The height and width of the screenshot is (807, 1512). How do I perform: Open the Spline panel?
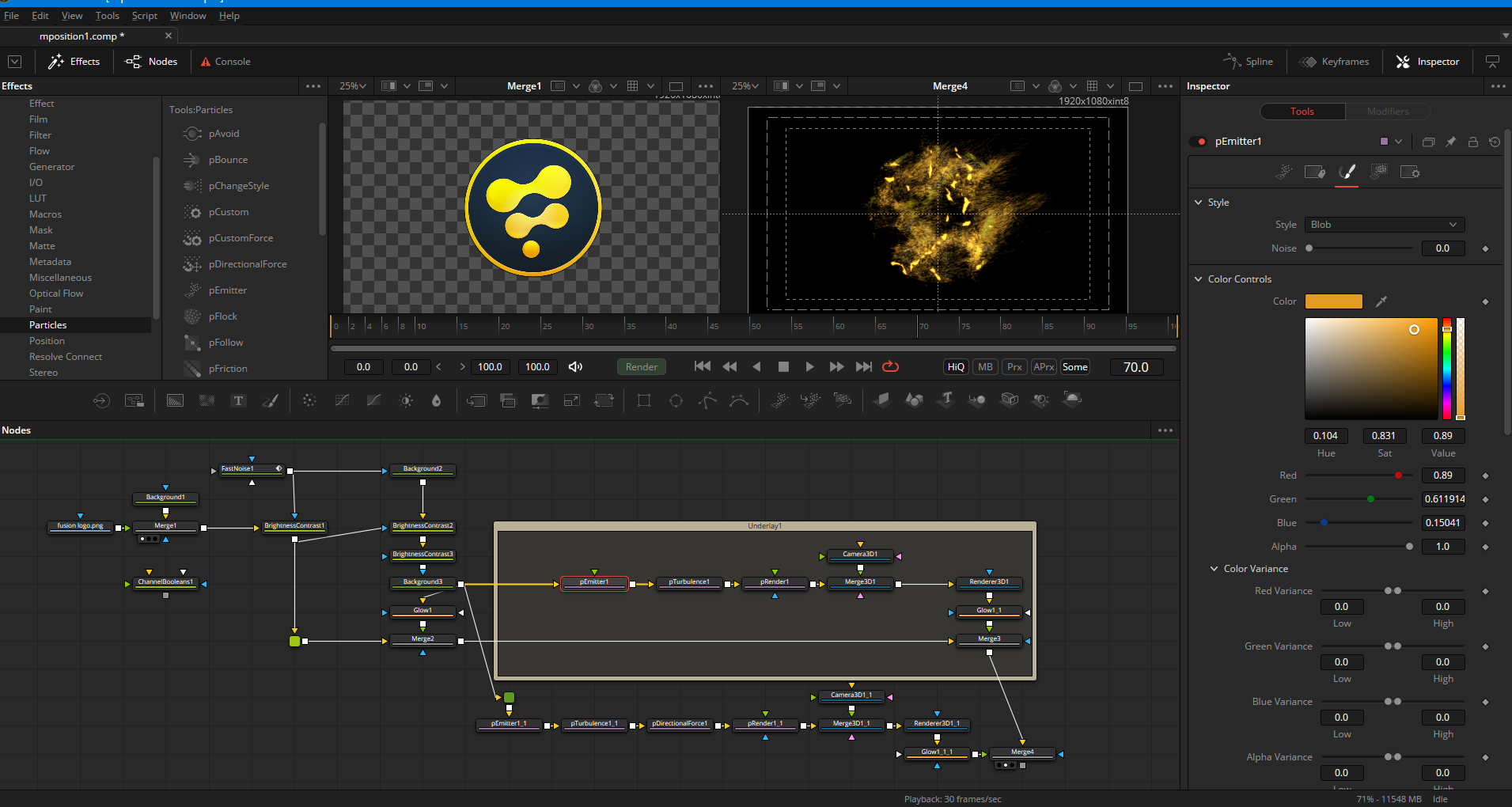pos(1249,62)
